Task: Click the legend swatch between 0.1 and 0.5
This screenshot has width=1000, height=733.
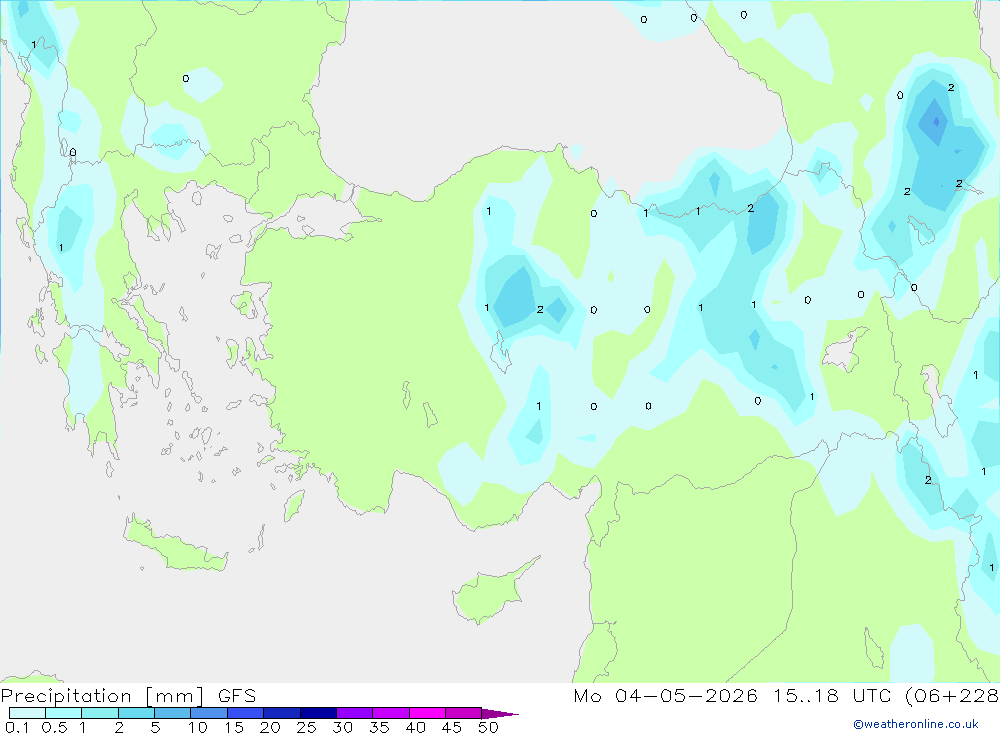Action: [27, 713]
